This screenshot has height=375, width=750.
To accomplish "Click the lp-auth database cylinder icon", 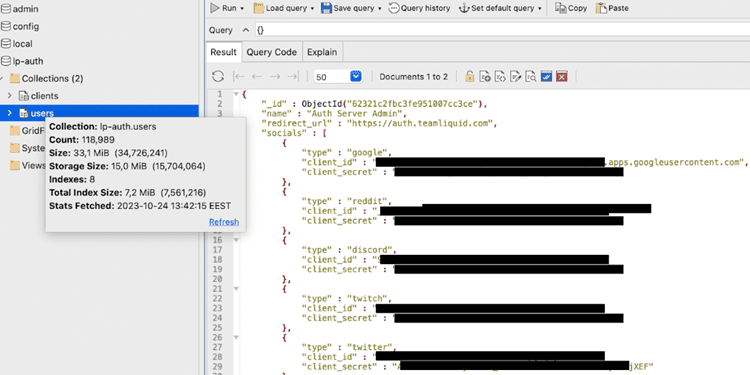I will (6, 61).
